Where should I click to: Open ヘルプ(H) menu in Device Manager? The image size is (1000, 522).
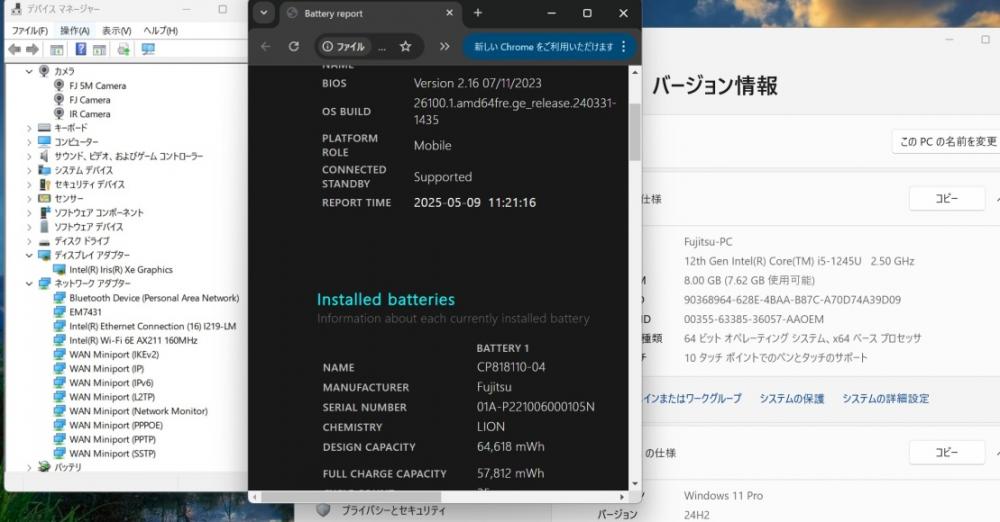click(x=160, y=31)
